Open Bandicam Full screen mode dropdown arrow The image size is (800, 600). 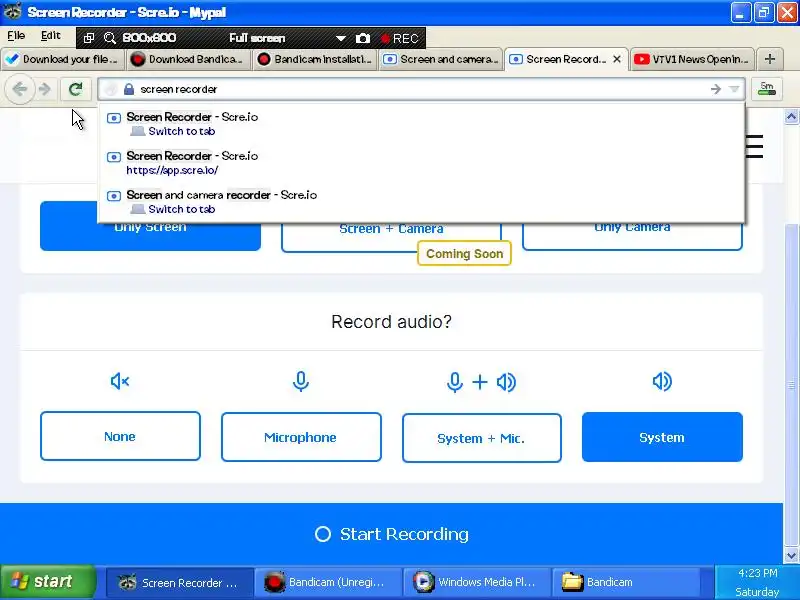click(341, 38)
